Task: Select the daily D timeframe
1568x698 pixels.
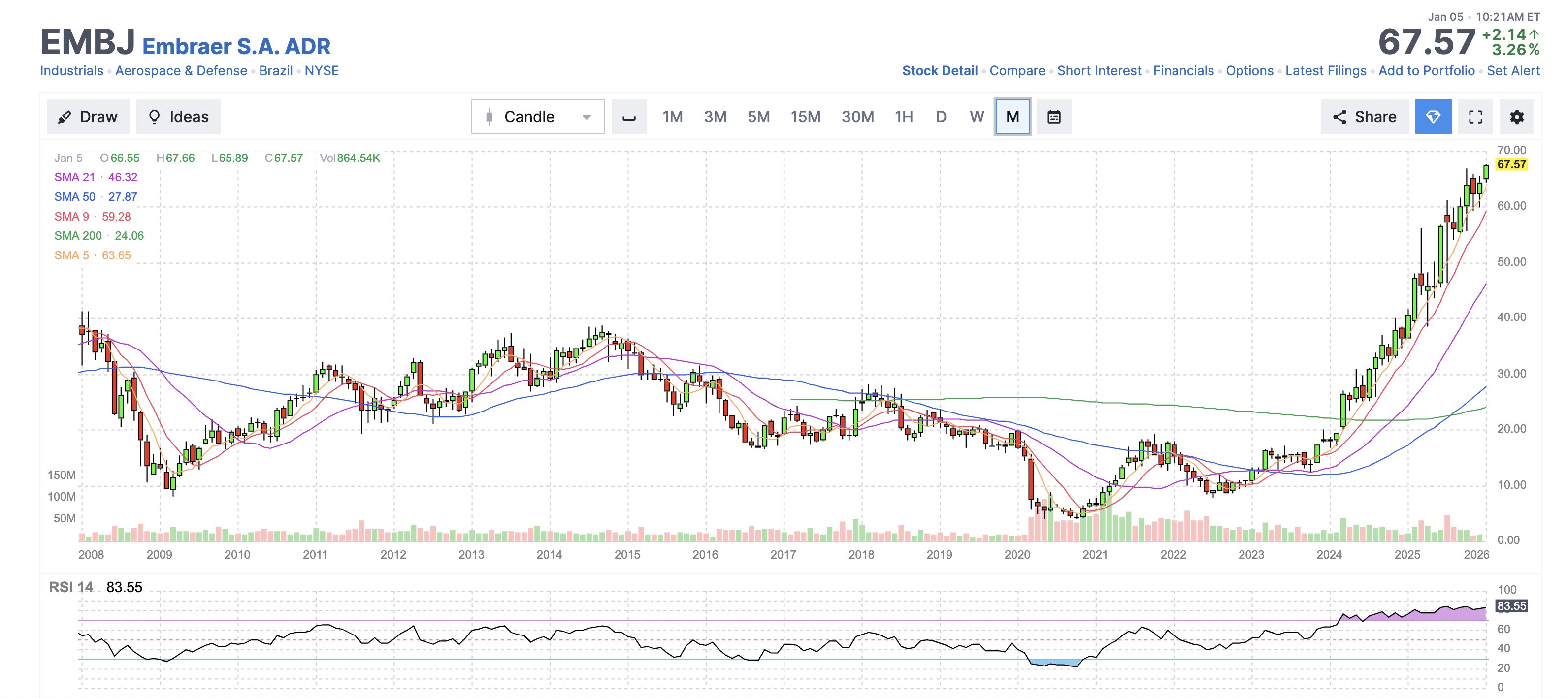Action: point(941,117)
